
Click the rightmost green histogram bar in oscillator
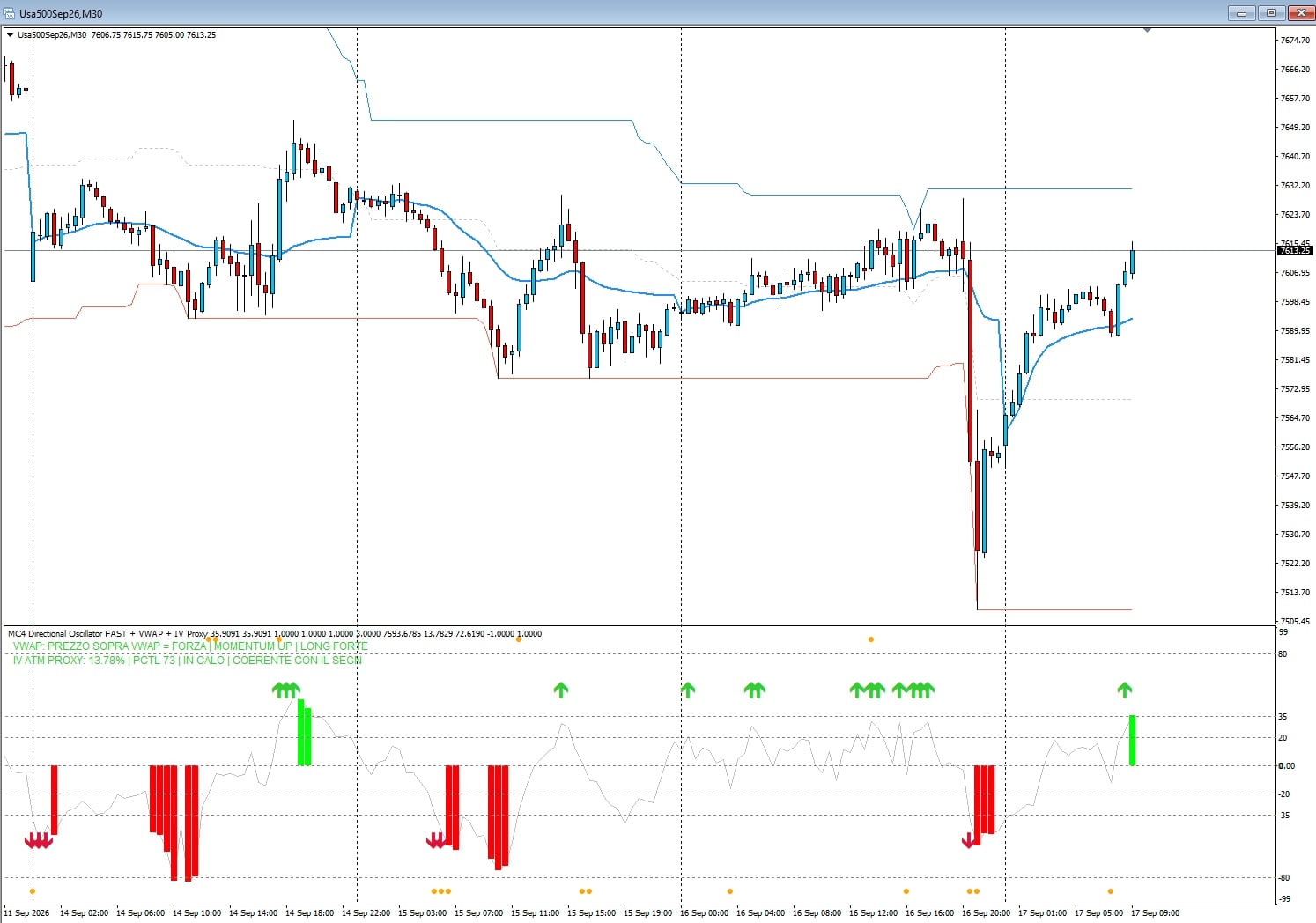pos(1132,740)
